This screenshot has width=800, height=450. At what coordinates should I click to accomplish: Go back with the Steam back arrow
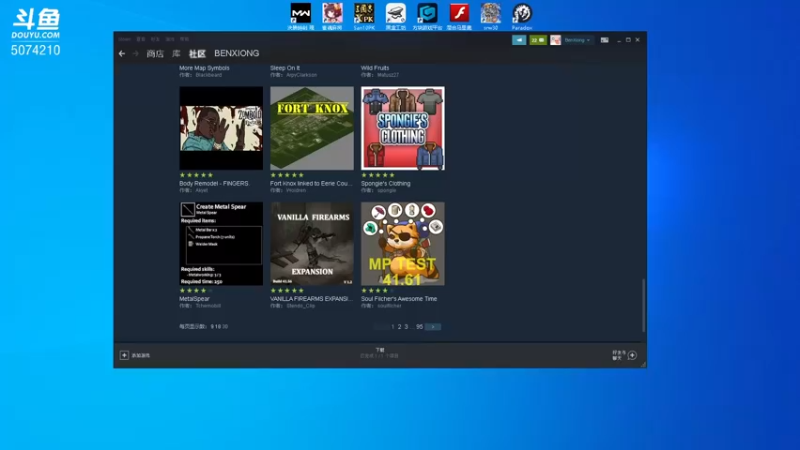pos(121,54)
